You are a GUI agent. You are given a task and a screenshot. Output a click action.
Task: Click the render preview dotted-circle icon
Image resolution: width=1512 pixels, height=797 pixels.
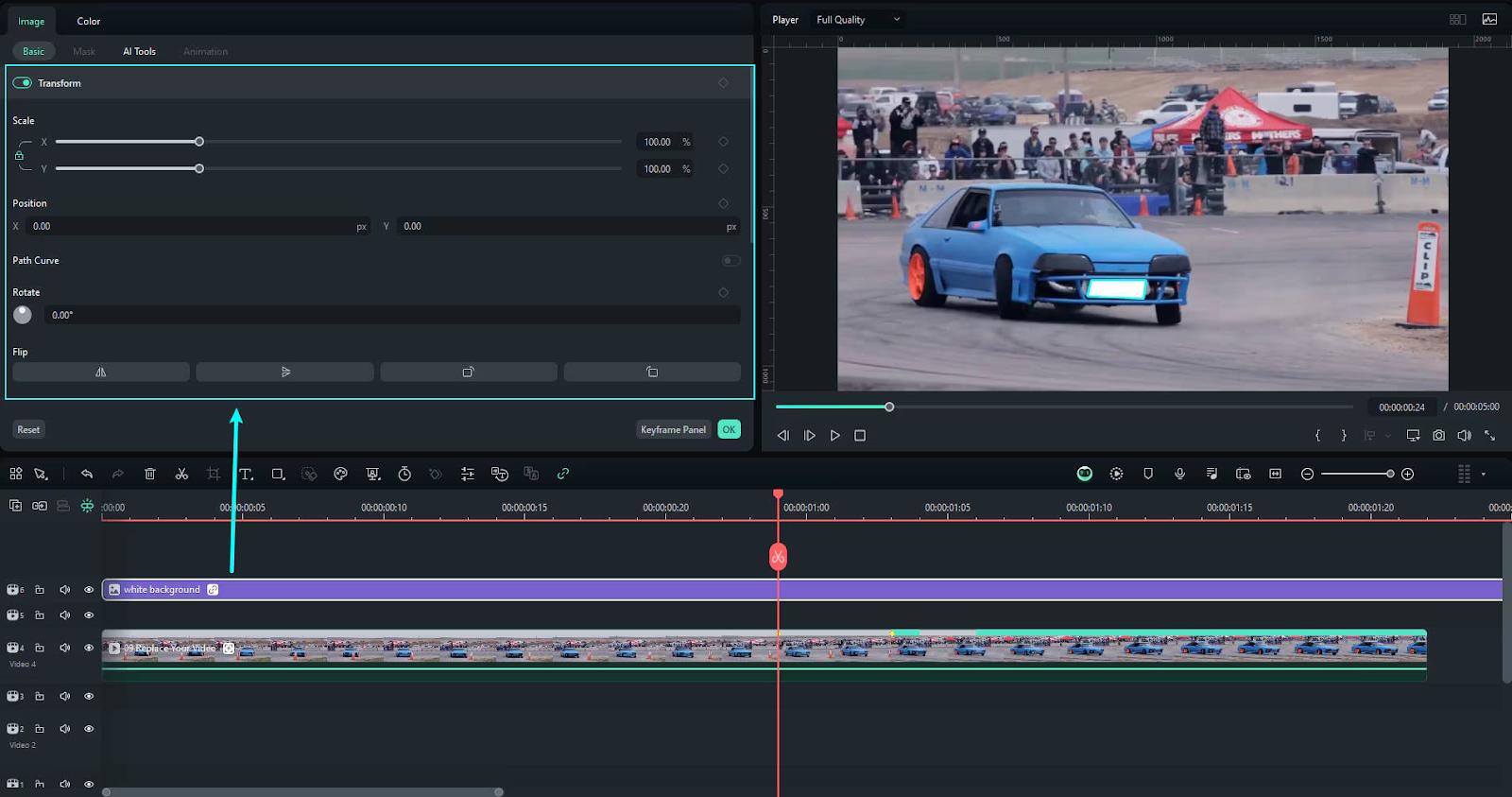tap(1117, 474)
